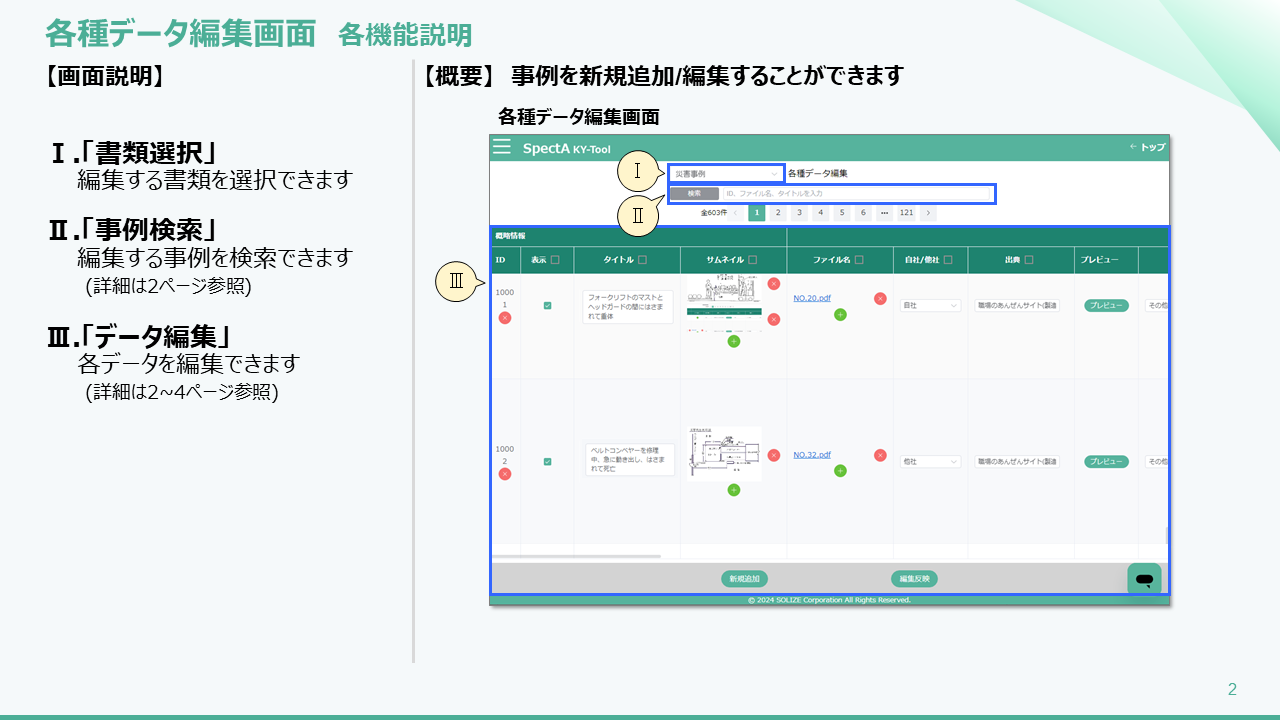Open the 災害事例 document type dropdown

pyautogui.click(x=726, y=174)
